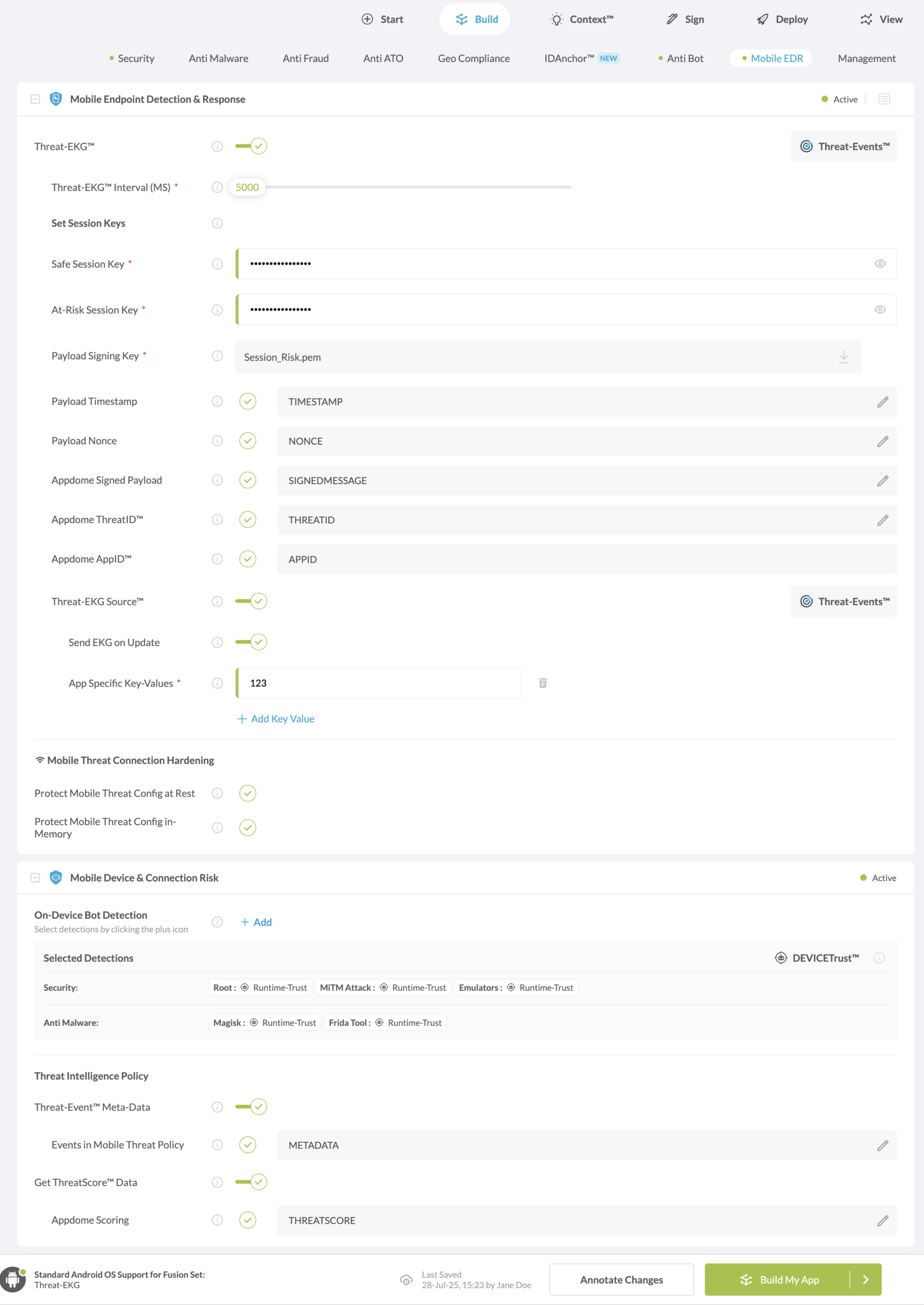The height and width of the screenshot is (1305, 924).
Task: Reveal the Safe Session Key value
Action: tap(880, 264)
